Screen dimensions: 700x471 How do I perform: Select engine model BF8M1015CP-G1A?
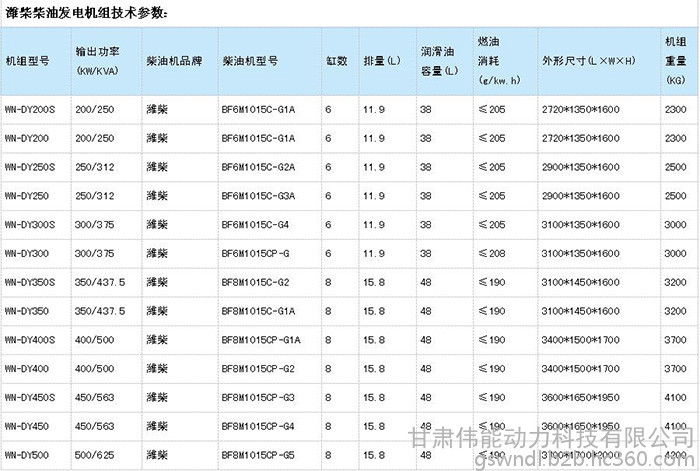click(x=261, y=340)
